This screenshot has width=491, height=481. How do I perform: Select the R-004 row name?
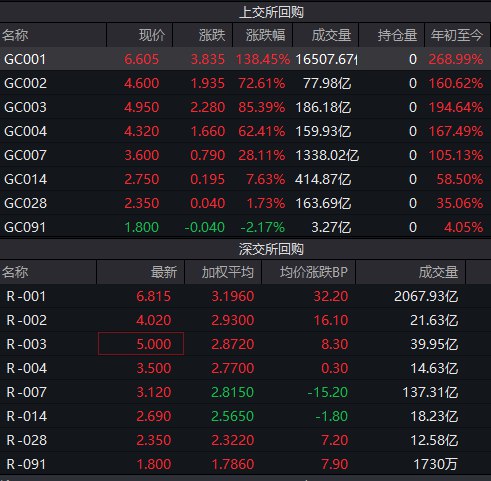click(26, 368)
